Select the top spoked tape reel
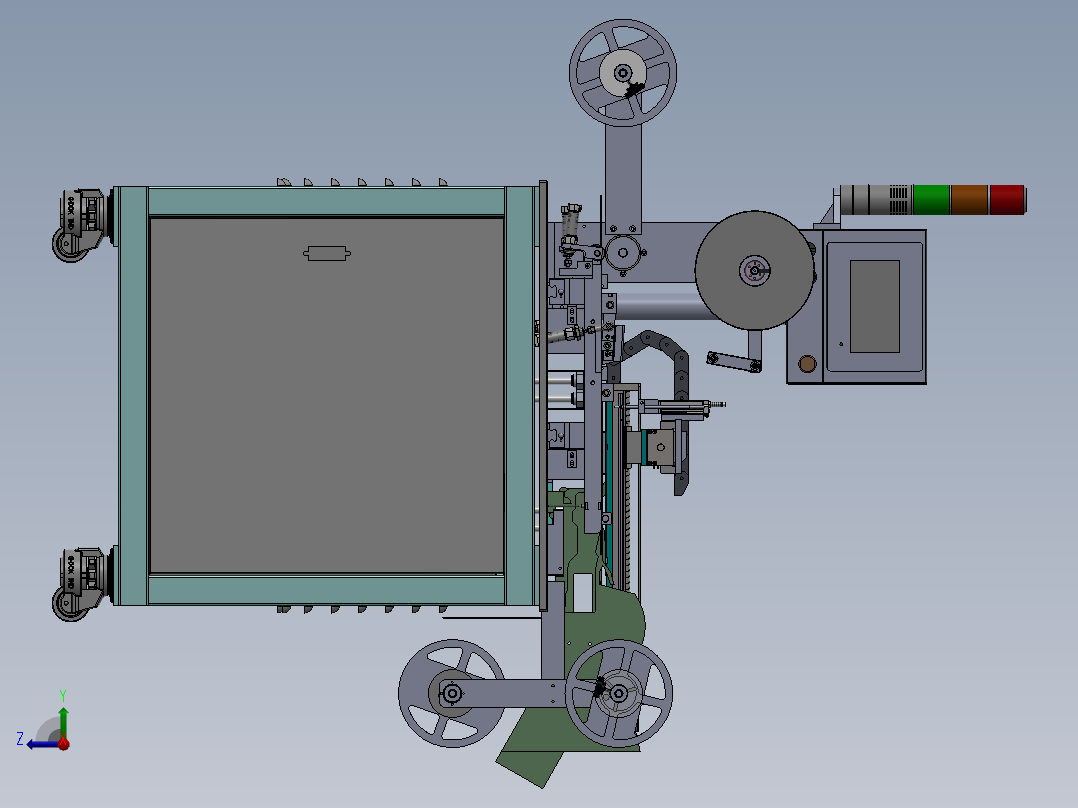This screenshot has width=1078, height=808. point(623,73)
